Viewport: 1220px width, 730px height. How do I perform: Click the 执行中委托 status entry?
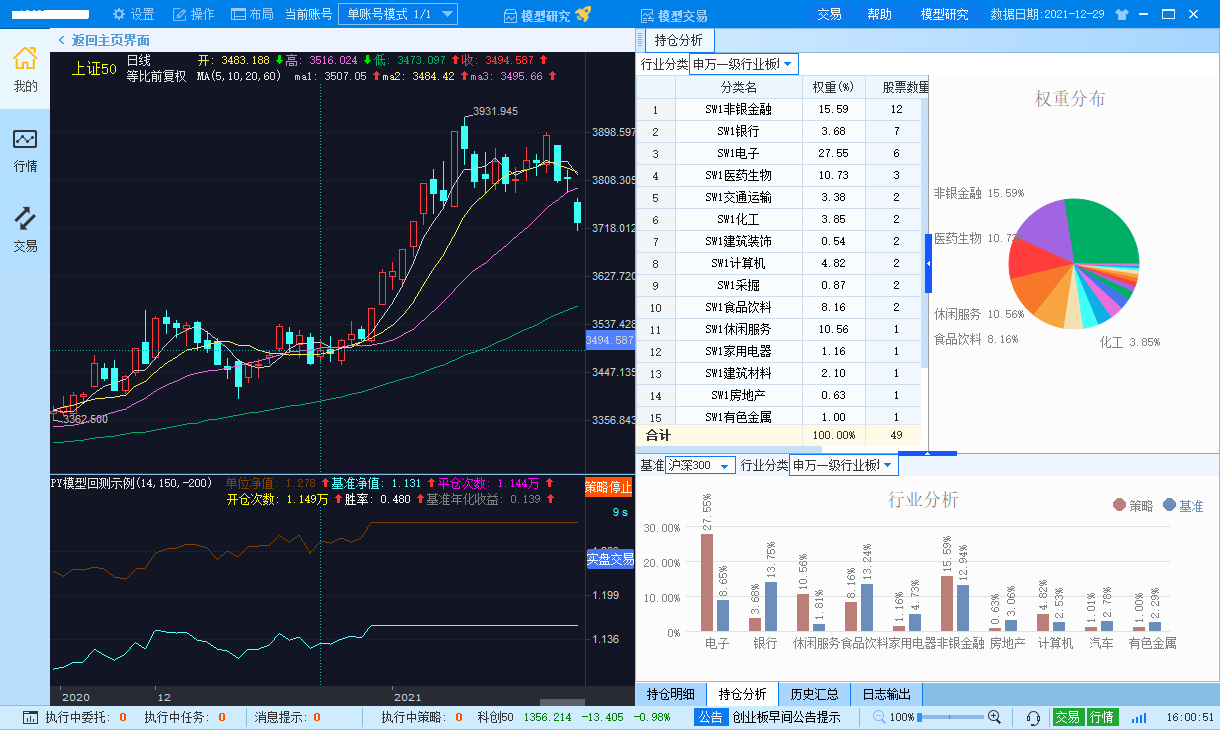[x=85, y=717]
